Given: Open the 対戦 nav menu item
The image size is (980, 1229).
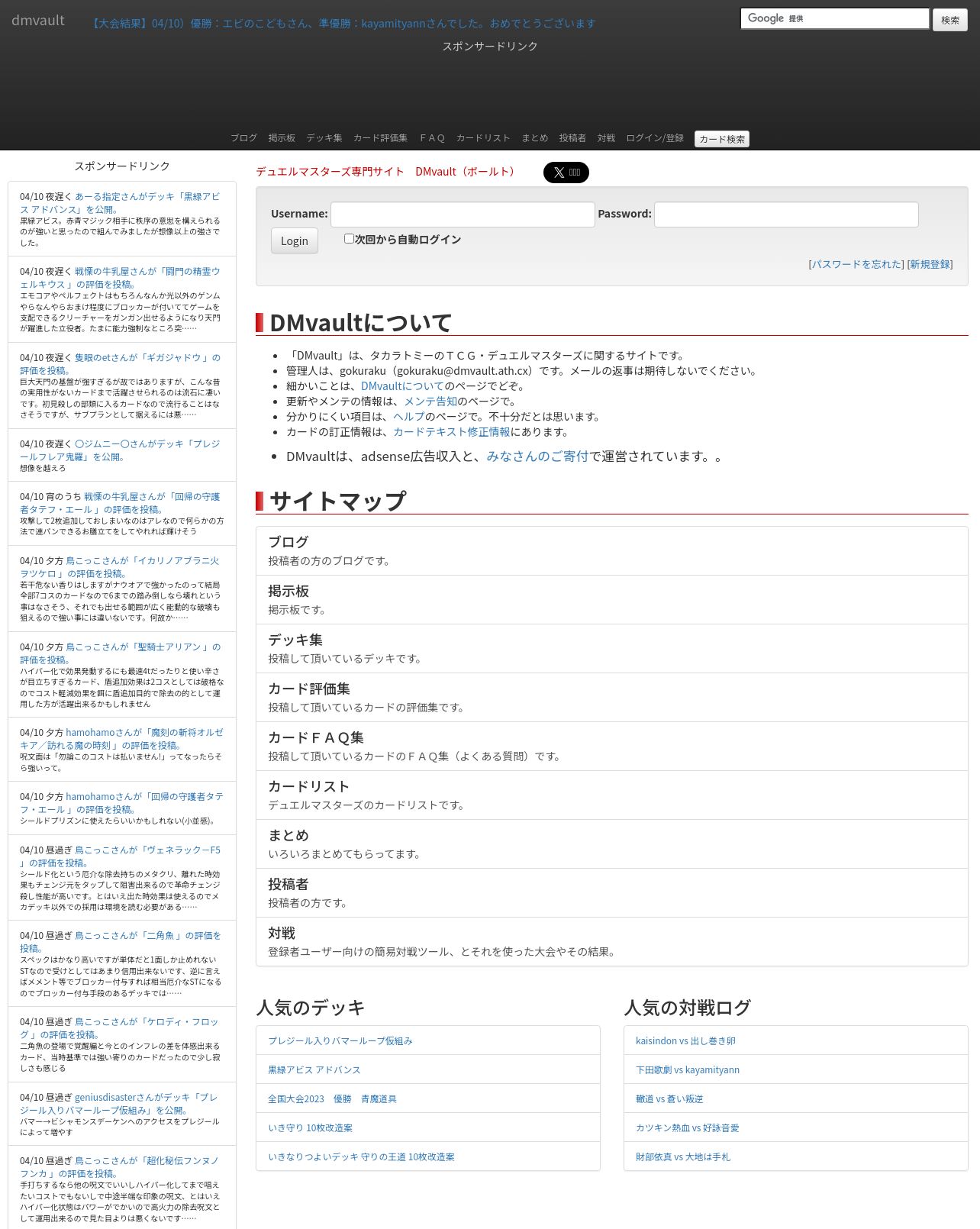Looking at the screenshot, I should coord(606,138).
